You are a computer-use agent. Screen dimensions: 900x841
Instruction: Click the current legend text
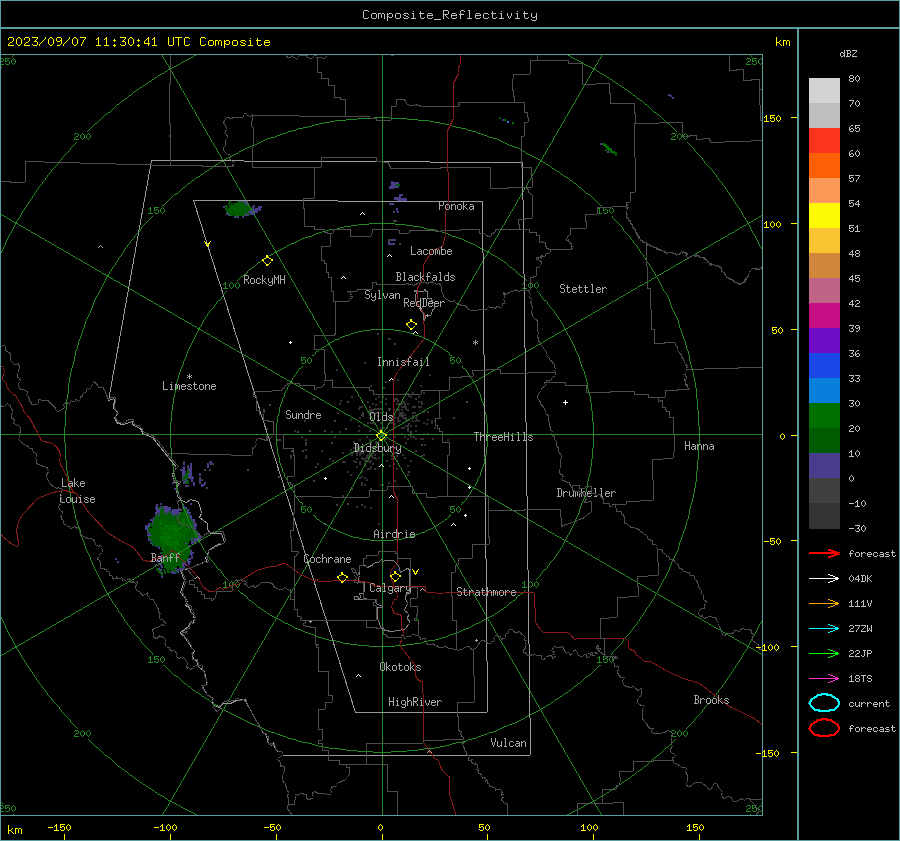point(869,703)
